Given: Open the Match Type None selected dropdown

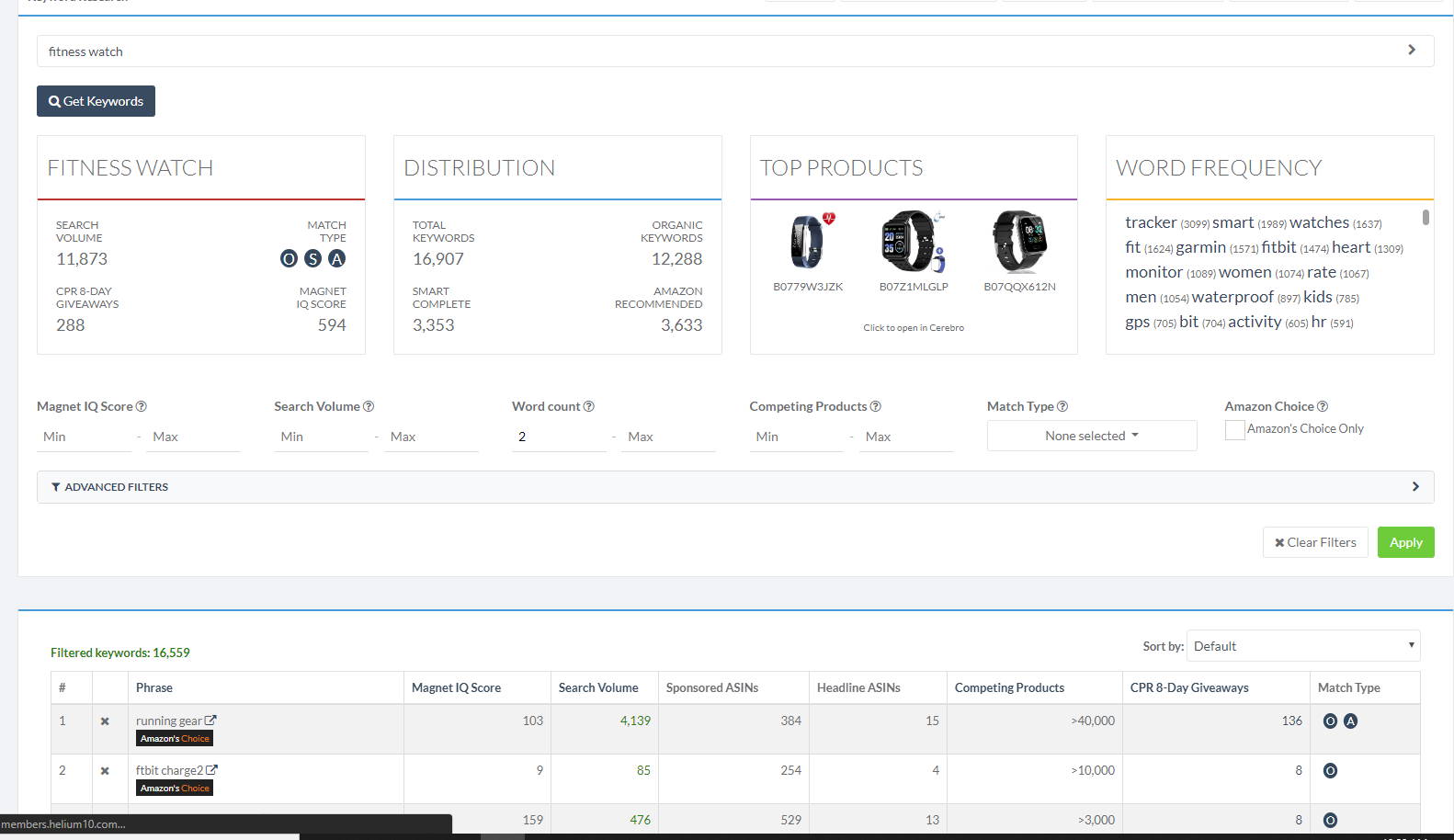Looking at the screenshot, I should pos(1091,436).
